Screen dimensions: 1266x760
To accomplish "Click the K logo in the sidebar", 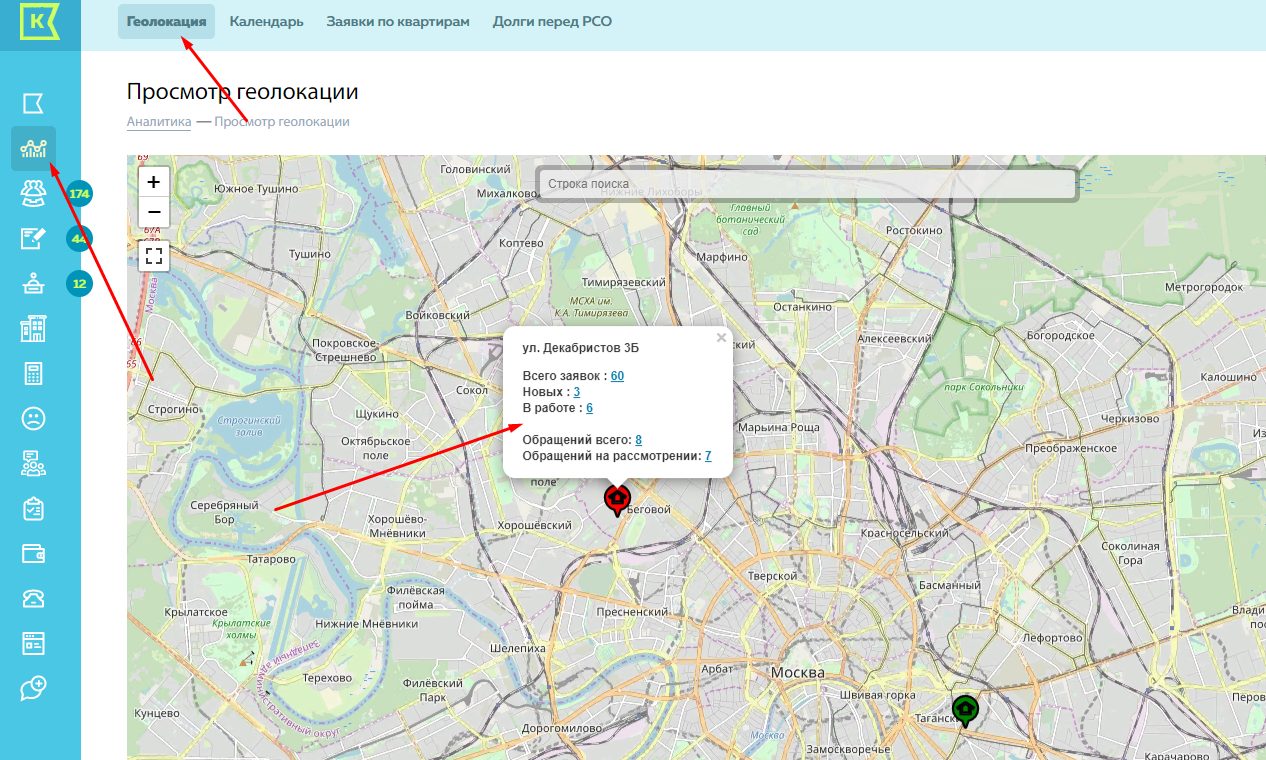I will (40, 22).
